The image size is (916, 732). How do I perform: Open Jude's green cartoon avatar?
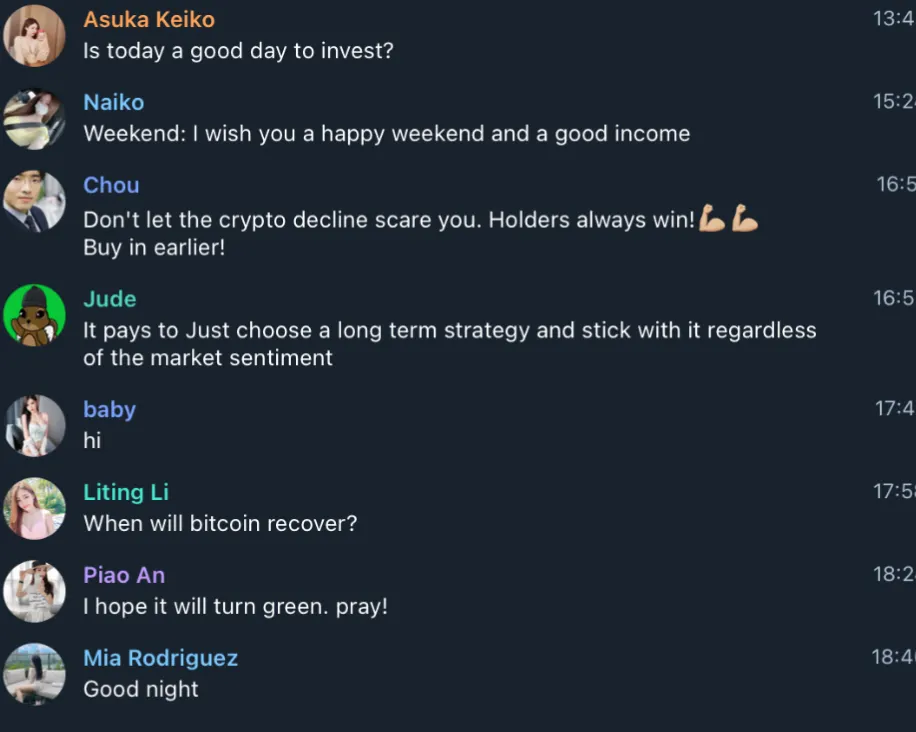(34, 315)
